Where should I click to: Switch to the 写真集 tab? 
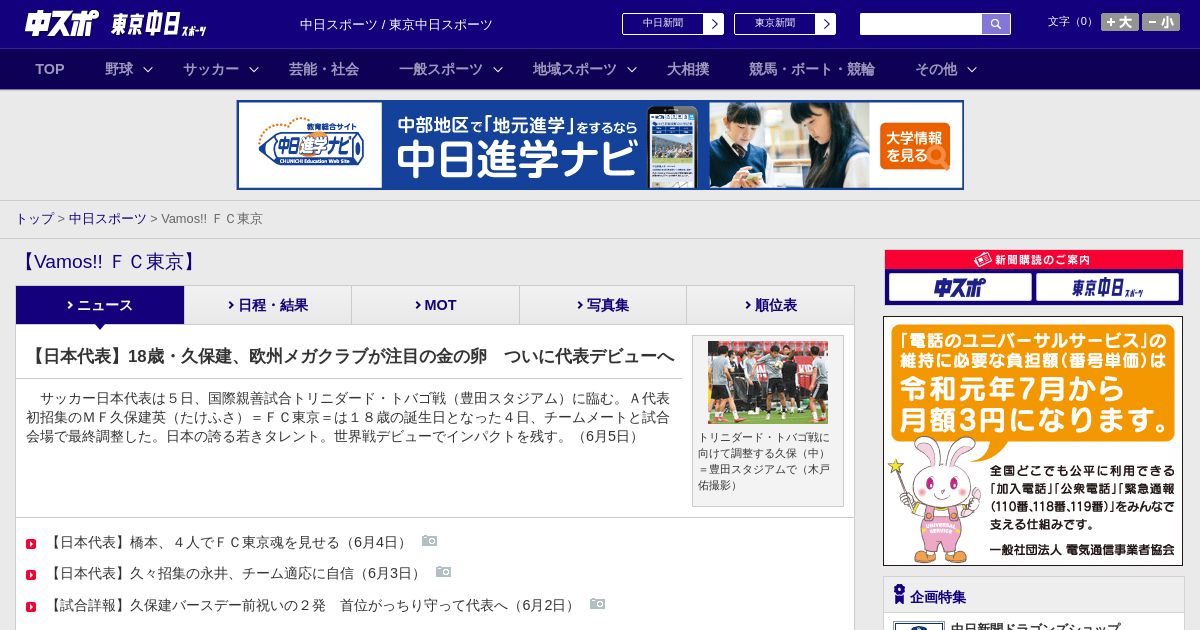[x=603, y=305]
